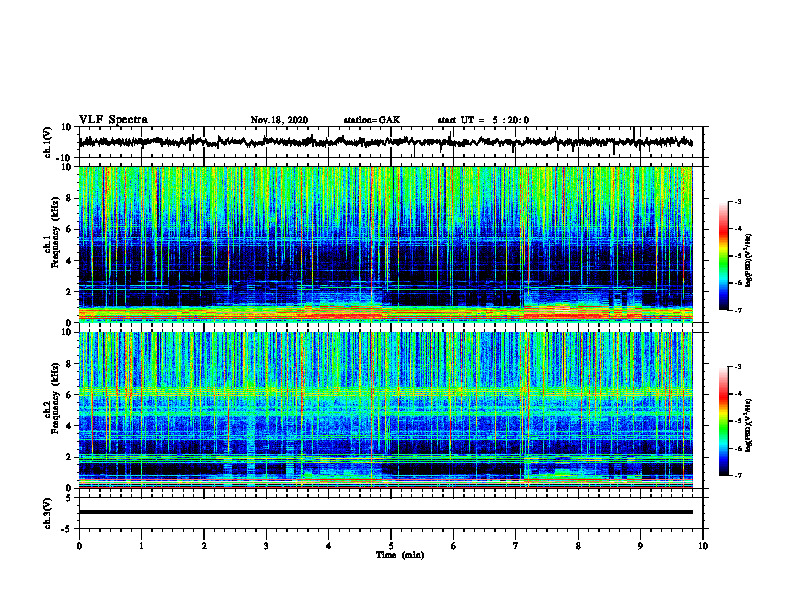Click the '7' time axis tick label
792x612 pixels.
pos(516,546)
